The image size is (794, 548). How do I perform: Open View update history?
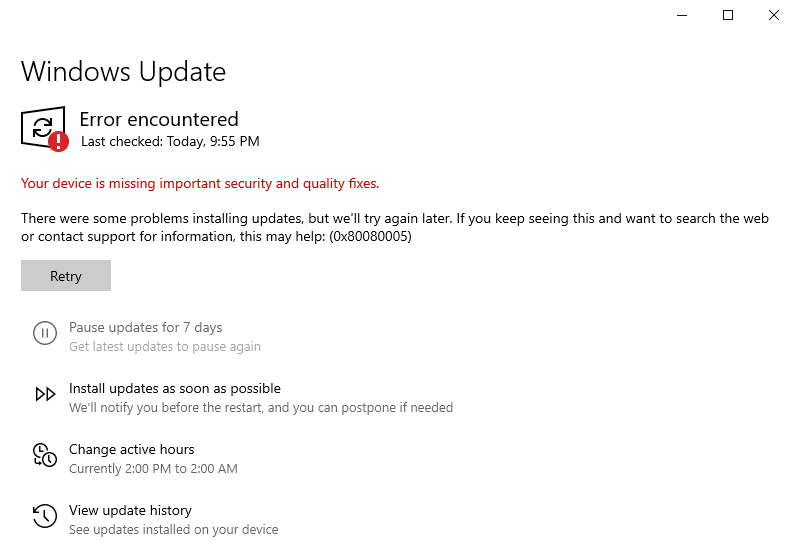click(x=130, y=511)
